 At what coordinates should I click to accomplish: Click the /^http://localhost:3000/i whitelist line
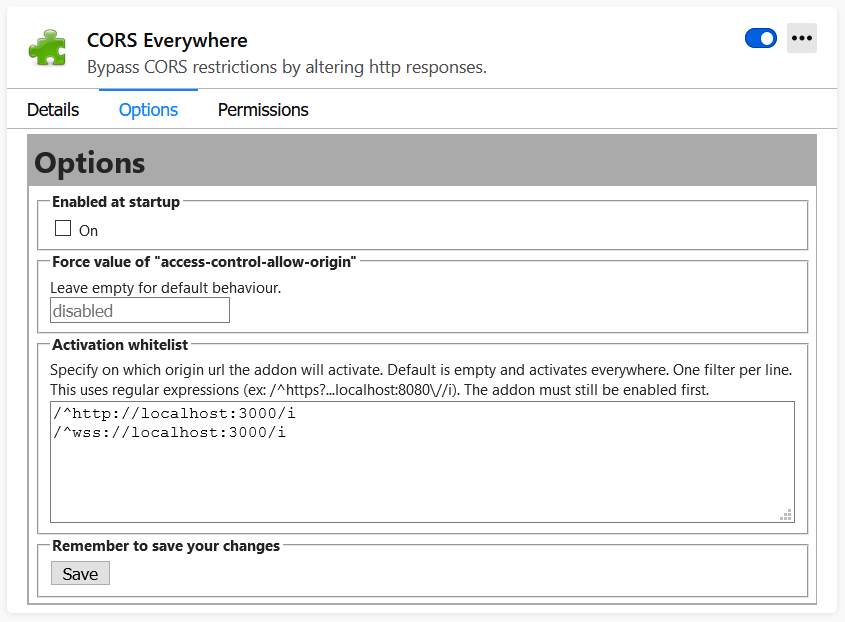coord(175,413)
